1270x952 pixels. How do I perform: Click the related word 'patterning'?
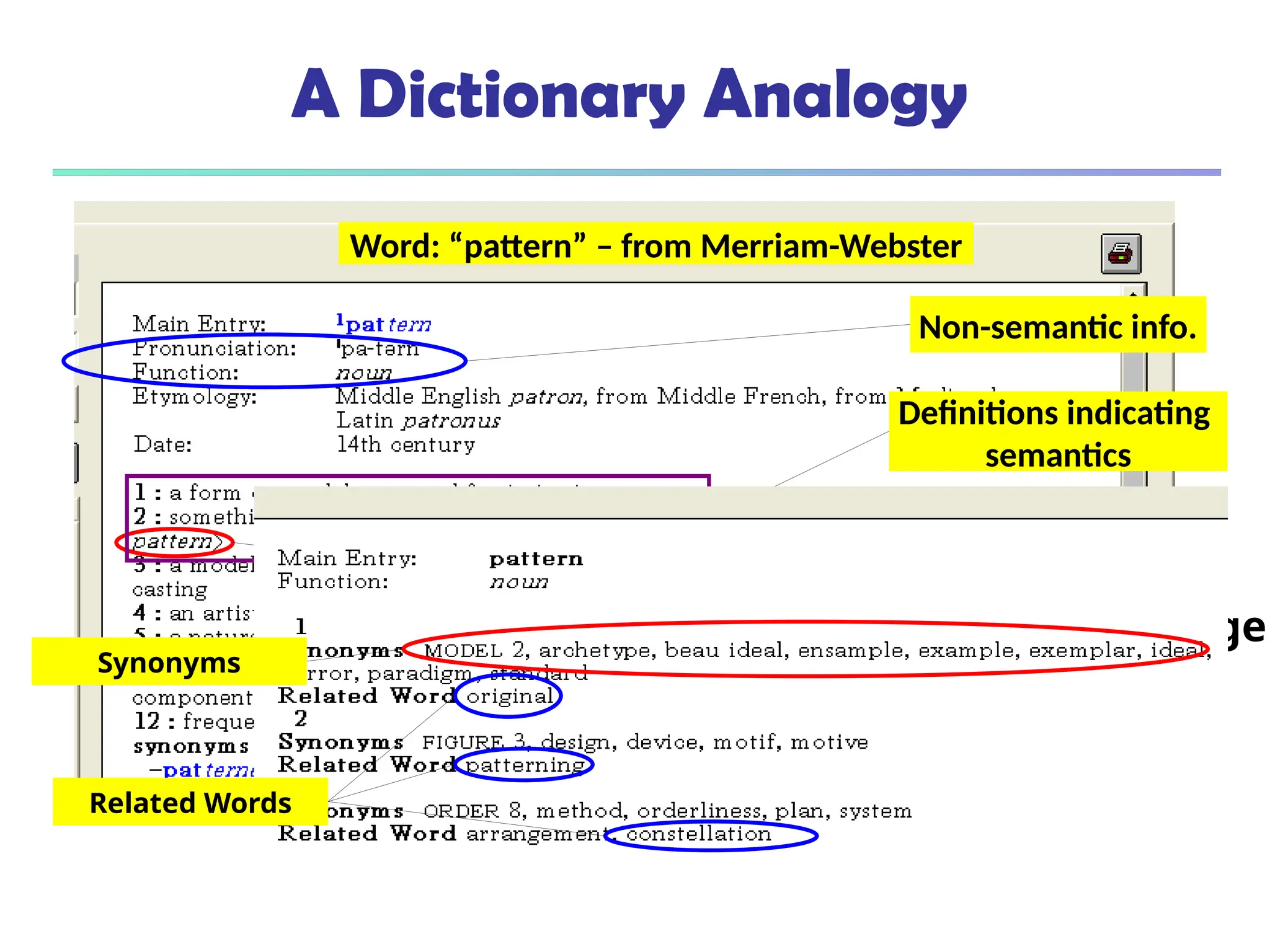(525, 765)
